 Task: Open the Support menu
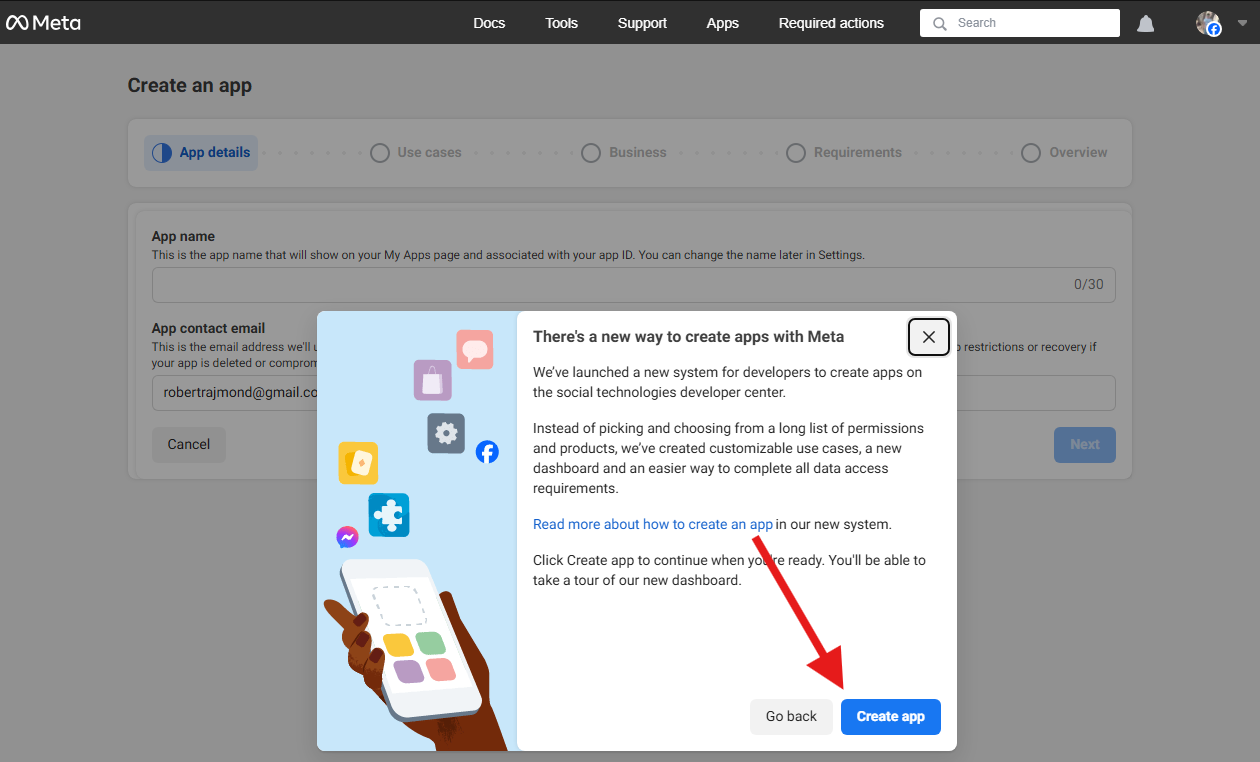642,23
